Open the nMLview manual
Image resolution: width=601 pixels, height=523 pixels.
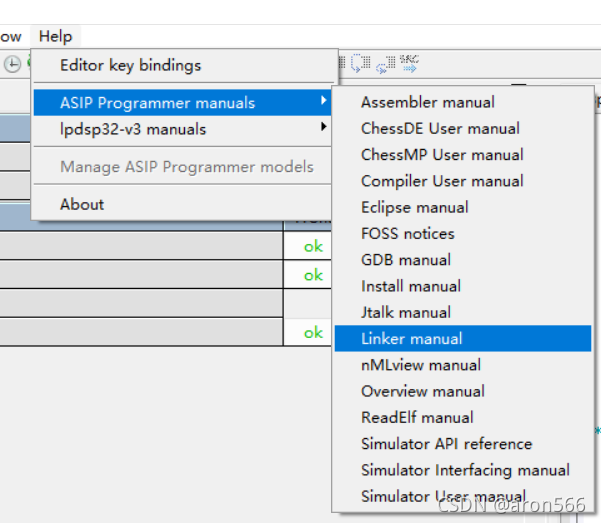coord(463,365)
